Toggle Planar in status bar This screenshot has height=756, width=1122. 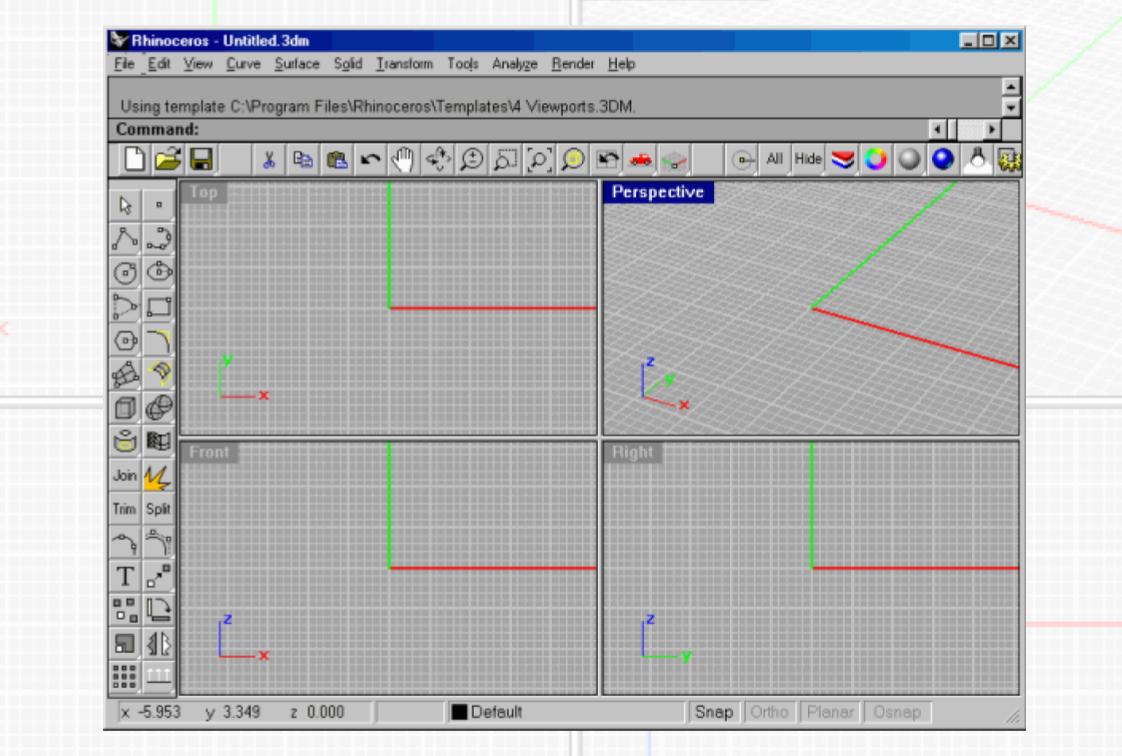coord(831,712)
